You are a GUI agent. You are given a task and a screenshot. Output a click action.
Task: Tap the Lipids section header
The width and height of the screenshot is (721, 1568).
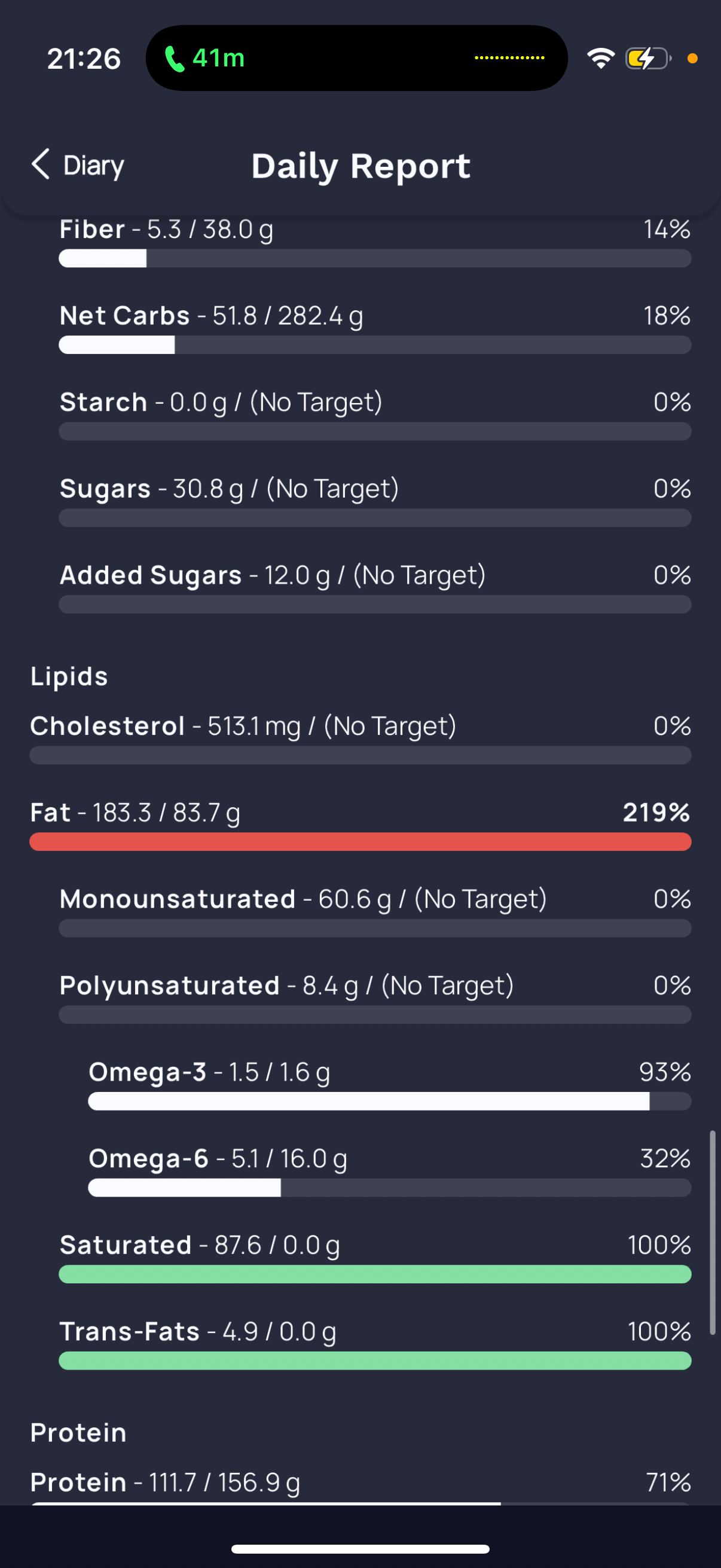coord(69,677)
